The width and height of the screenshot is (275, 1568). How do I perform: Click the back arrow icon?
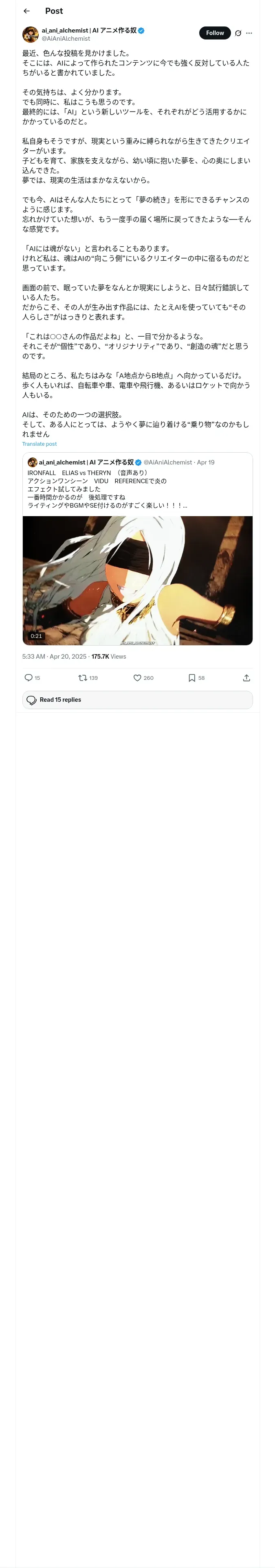(26, 11)
